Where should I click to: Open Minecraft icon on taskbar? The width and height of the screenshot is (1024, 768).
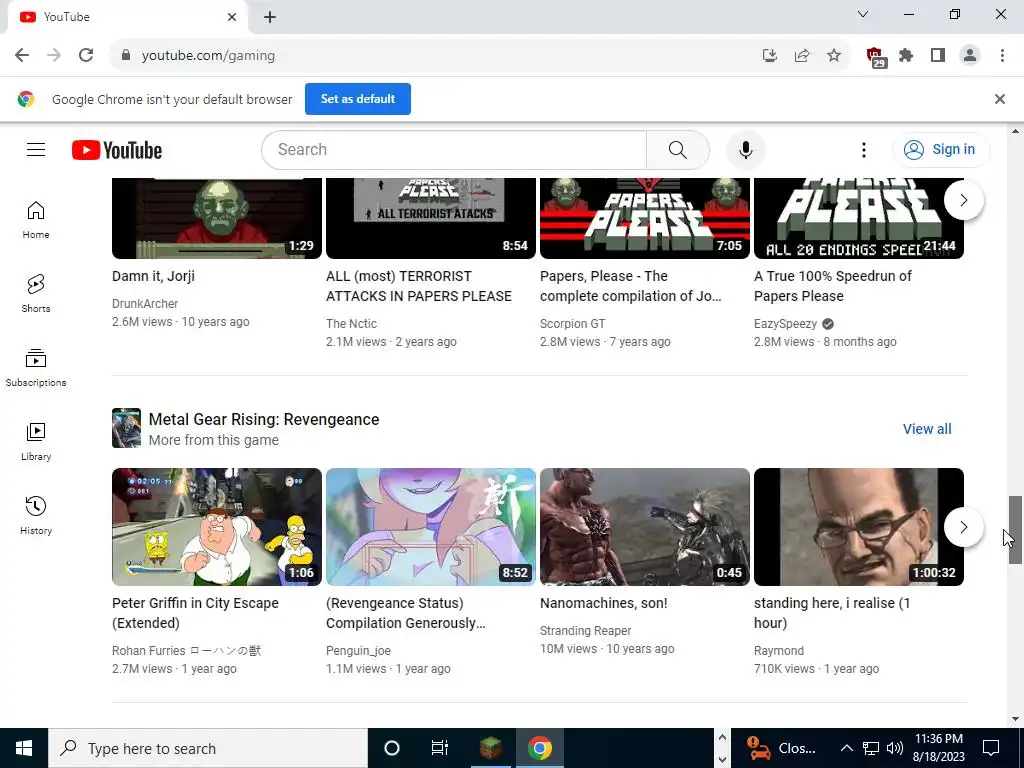pyautogui.click(x=490, y=748)
